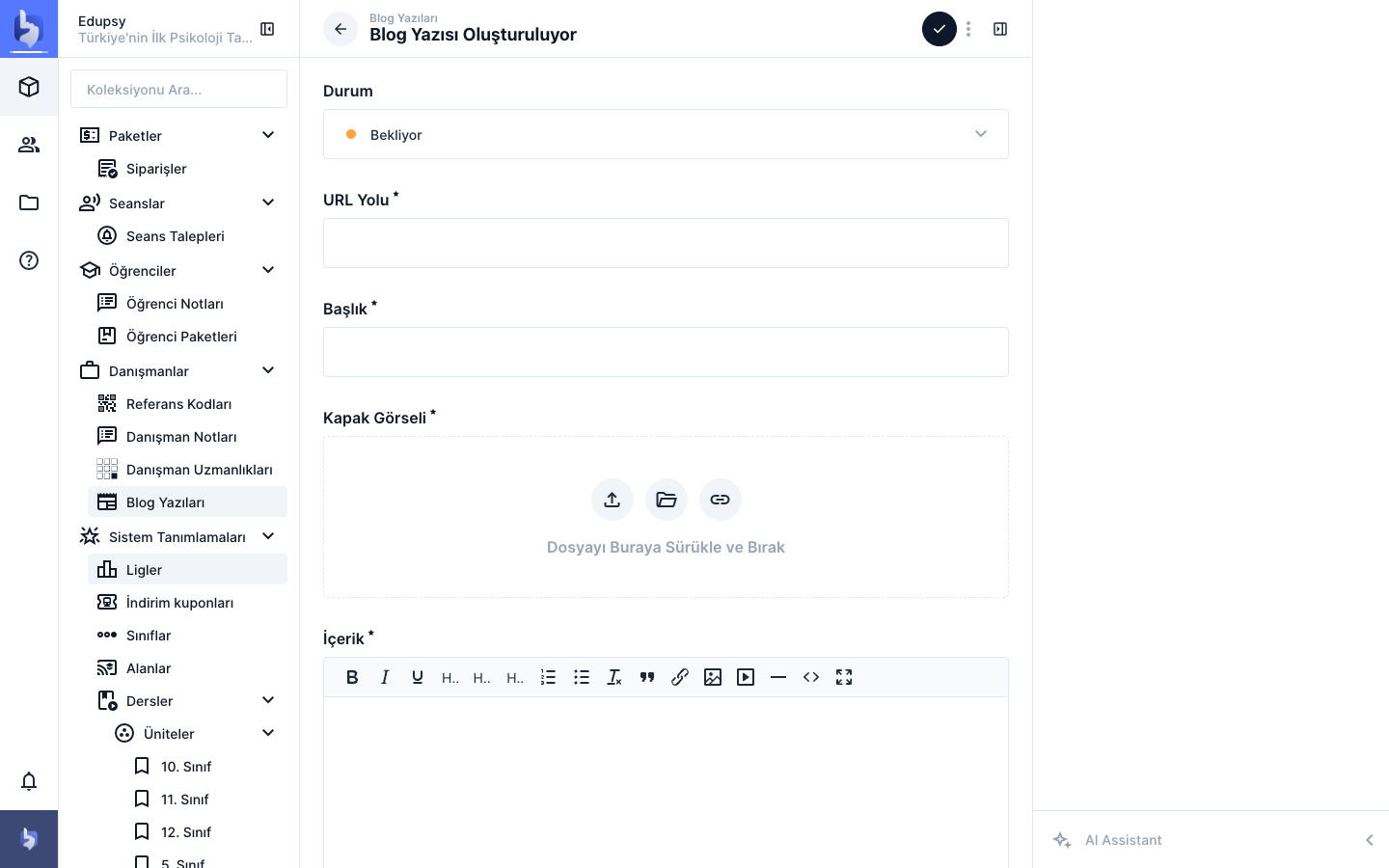The image size is (1389, 868).
Task: Open more options vertical dots menu
Action: click(x=968, y=29)
